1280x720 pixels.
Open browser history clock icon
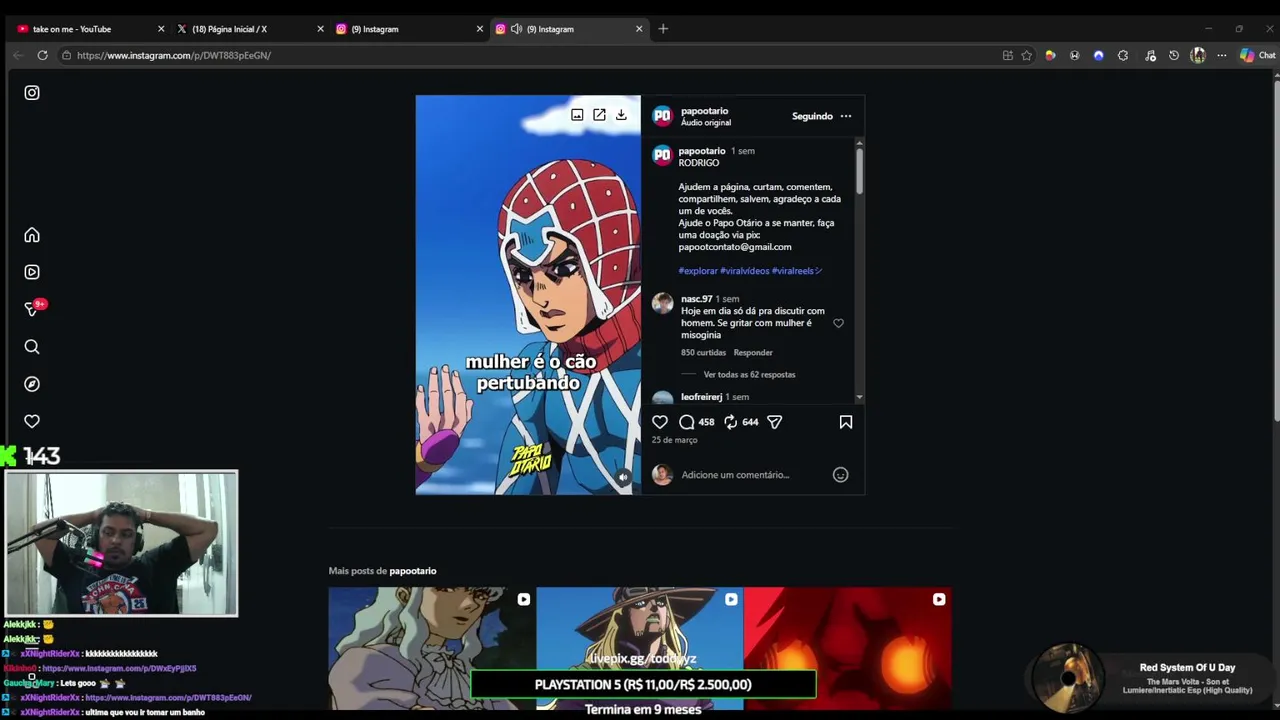pyautogui.click(x=1174, y=55)
